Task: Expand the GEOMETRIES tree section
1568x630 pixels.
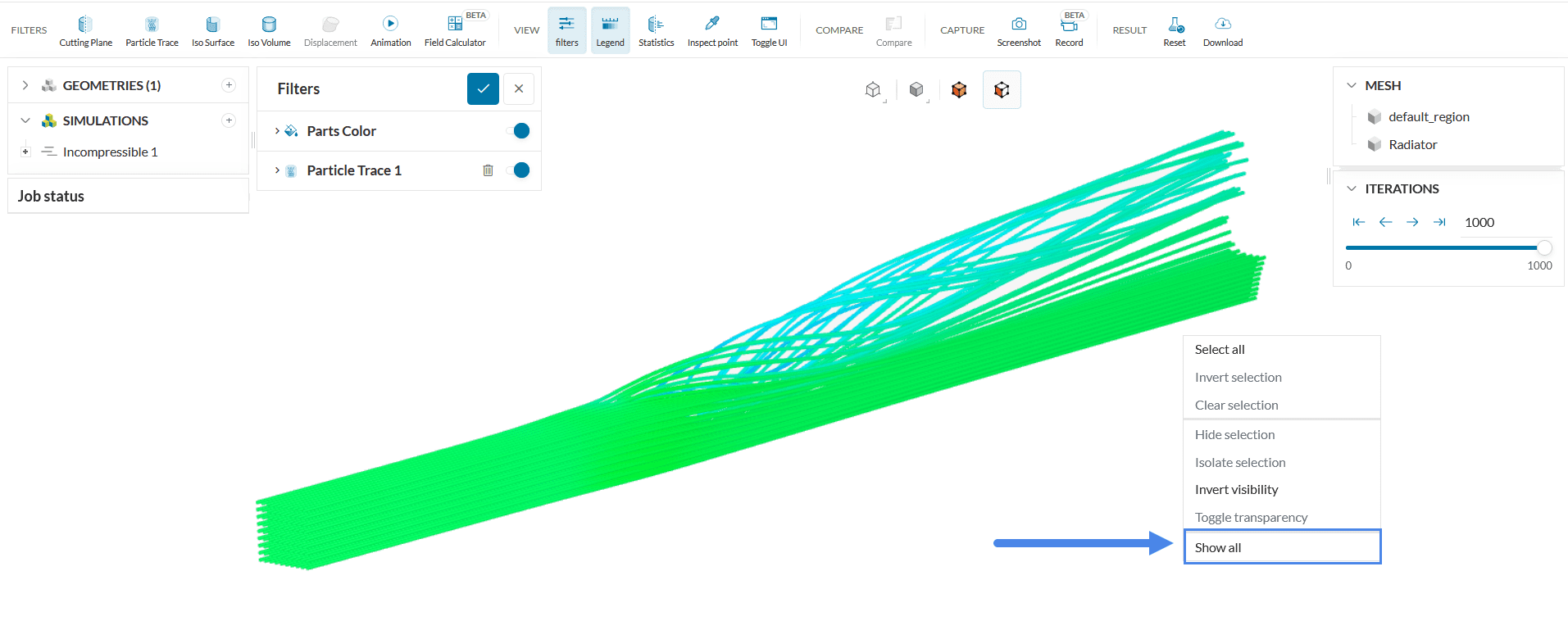Action: pos(25,85)
